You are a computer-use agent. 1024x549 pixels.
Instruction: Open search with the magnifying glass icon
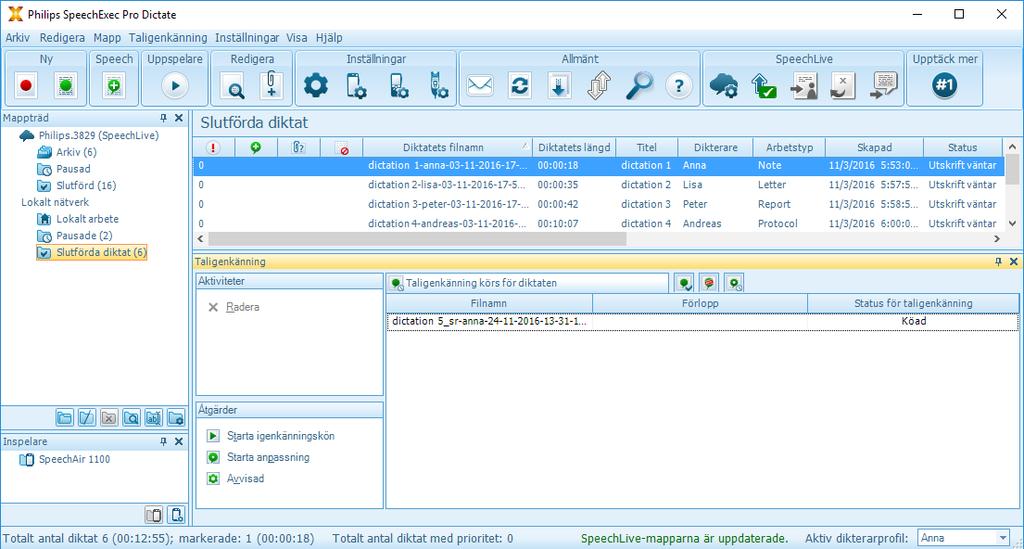tap(639, 86)
